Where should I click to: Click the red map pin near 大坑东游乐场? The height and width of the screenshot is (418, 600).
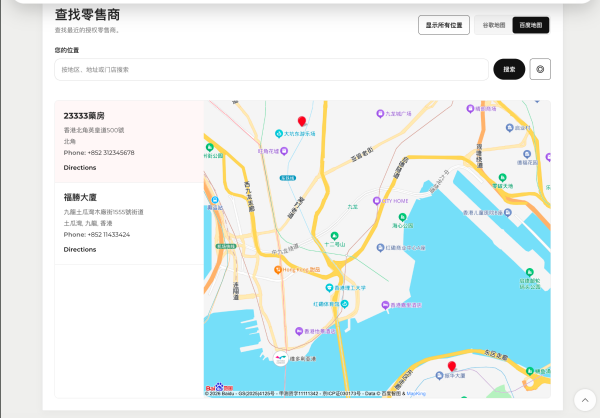pyautogui.click(x=302, y=121)
